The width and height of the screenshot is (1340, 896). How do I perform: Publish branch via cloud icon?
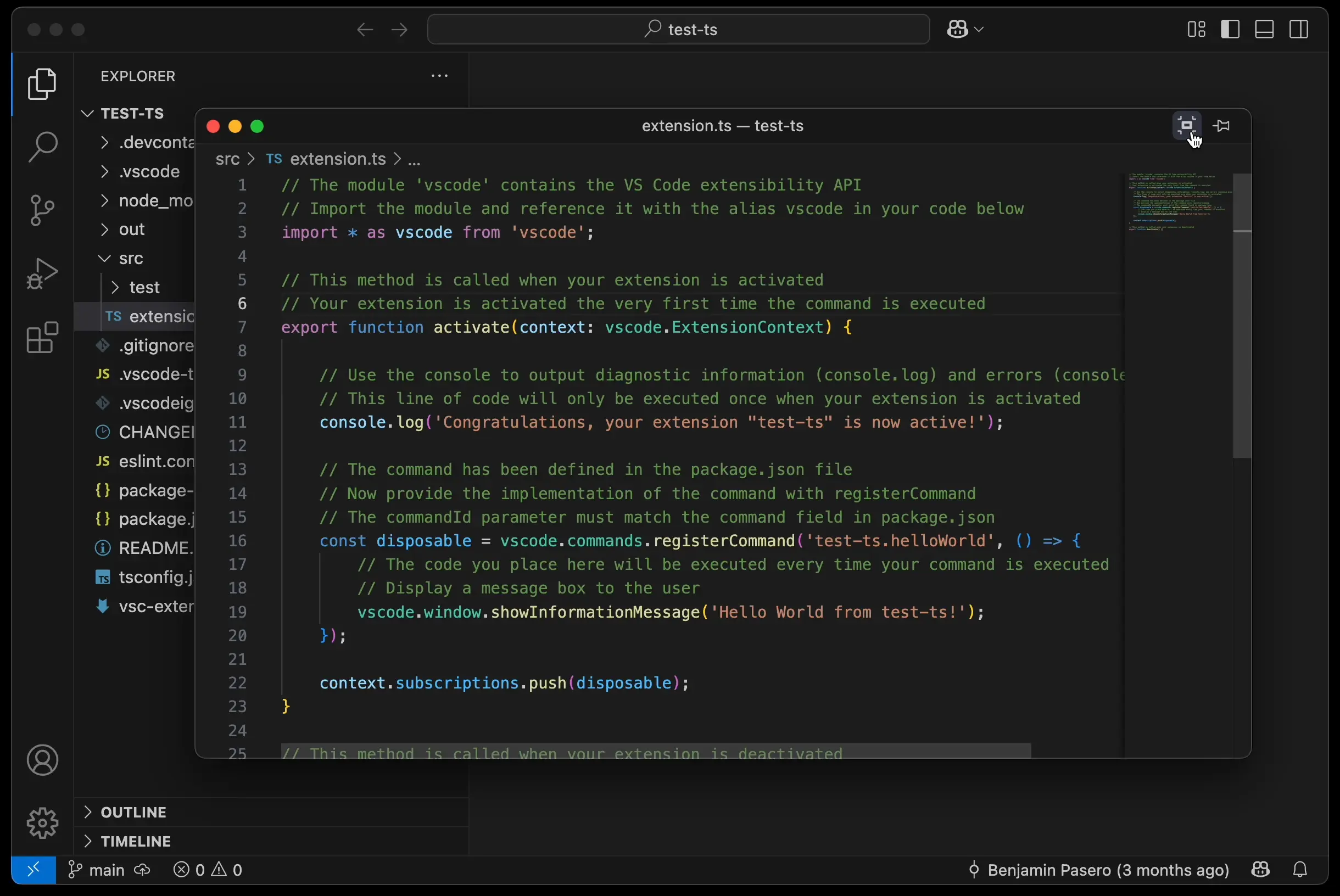(142, 870)
